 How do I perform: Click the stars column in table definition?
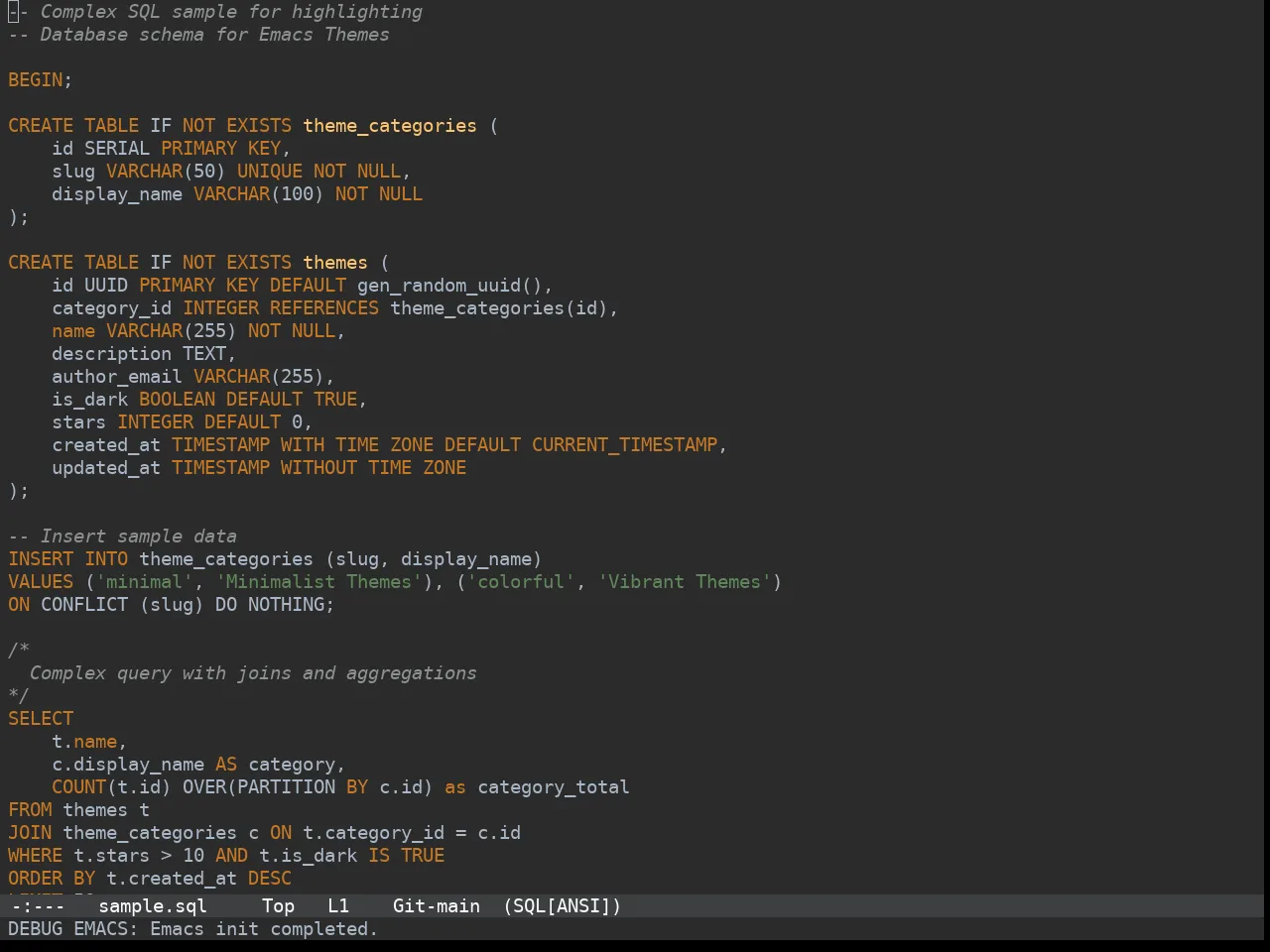pyautogui.click(x=79, y=422)
